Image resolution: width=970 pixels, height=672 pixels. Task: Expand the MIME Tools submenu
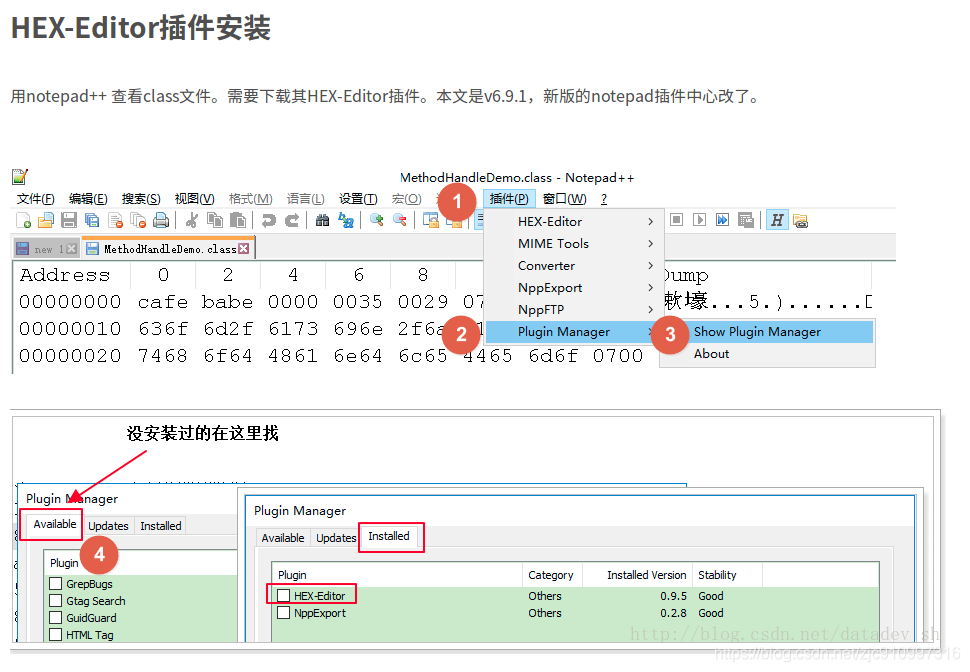[574, 244]
